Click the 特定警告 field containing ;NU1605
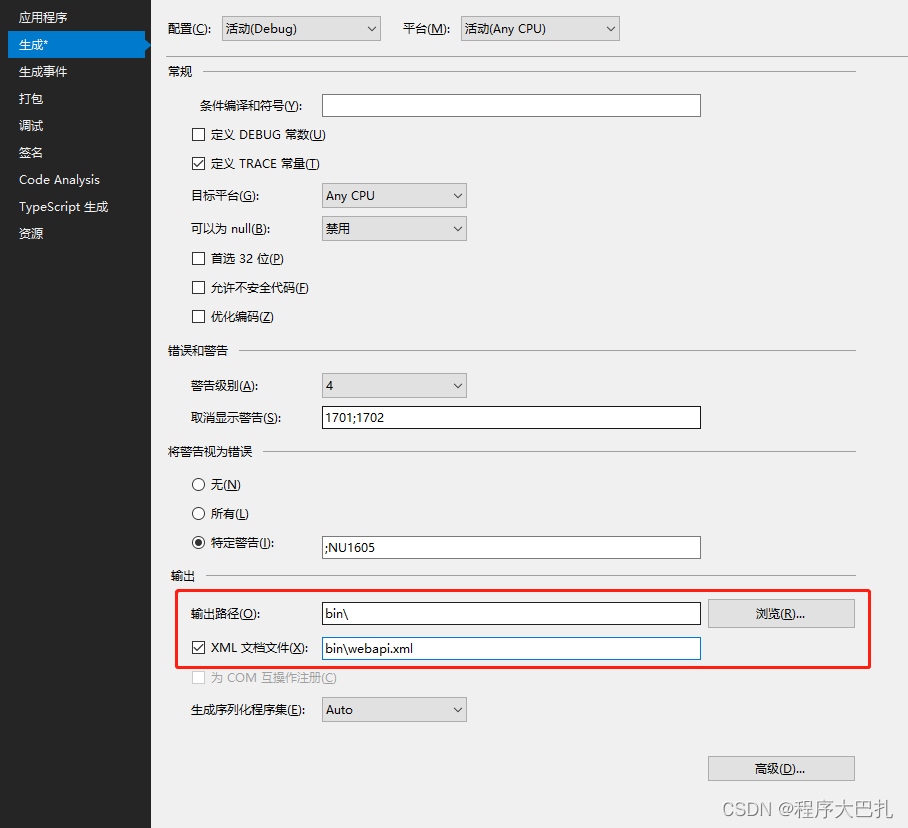The image size is (908, 828). tap(511, 548)
